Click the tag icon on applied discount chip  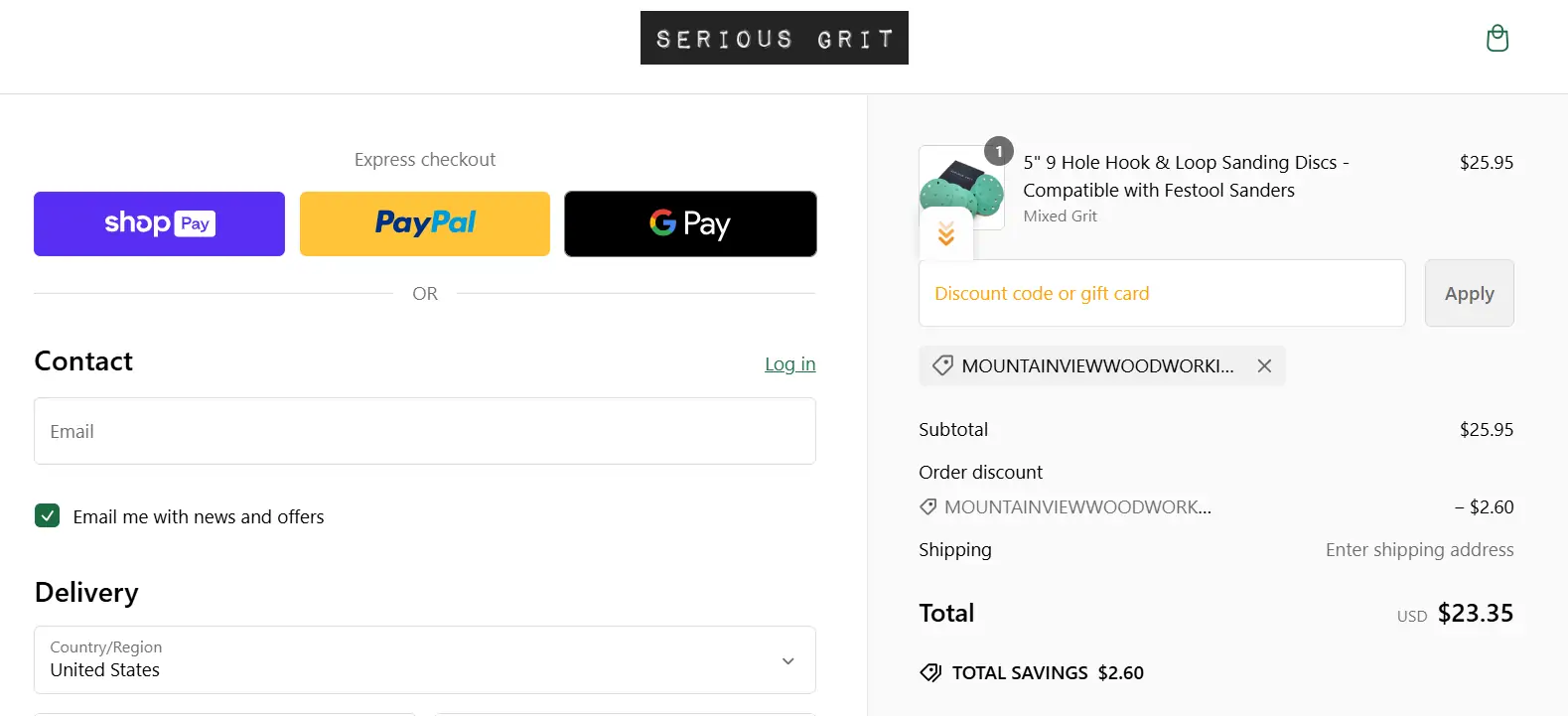(x=942, y=365)
